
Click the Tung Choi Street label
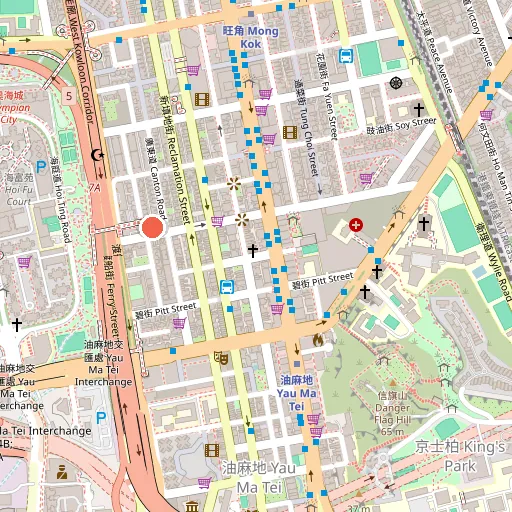[305, 128]
